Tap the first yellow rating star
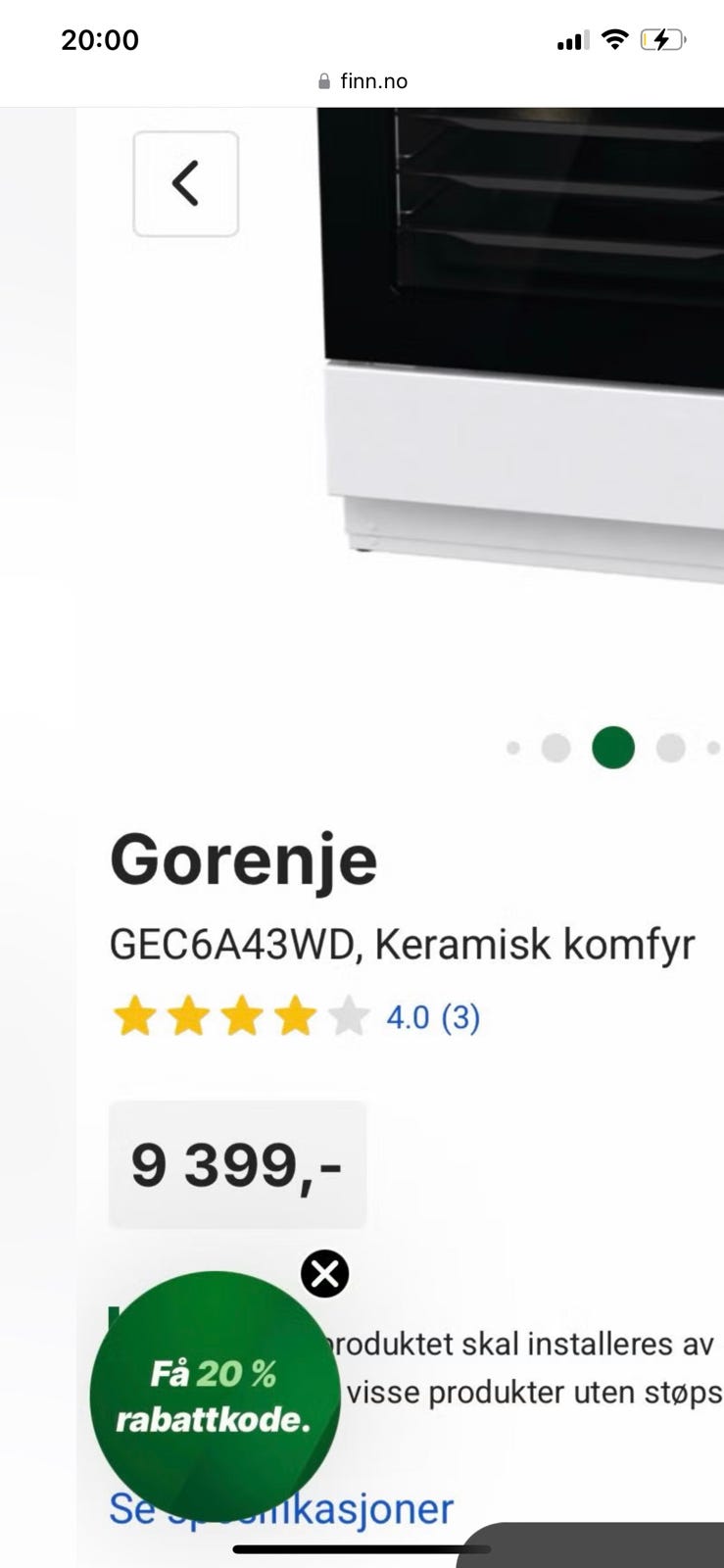This screenshot has width=724, height=1568. pos(134,1017)
